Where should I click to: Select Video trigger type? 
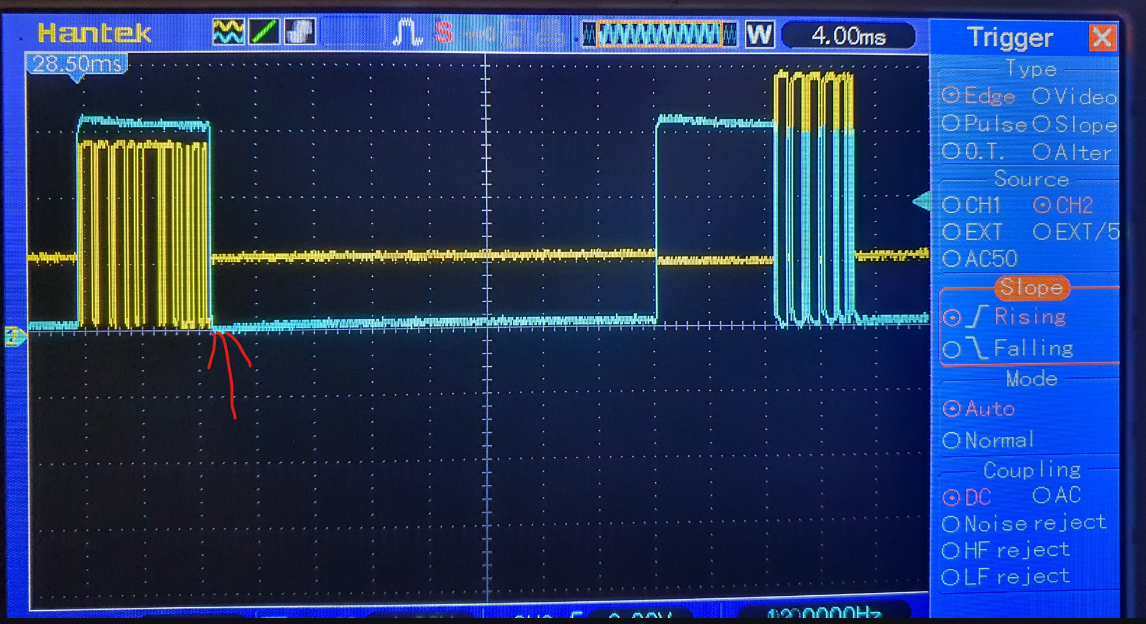pos(1074,96)
